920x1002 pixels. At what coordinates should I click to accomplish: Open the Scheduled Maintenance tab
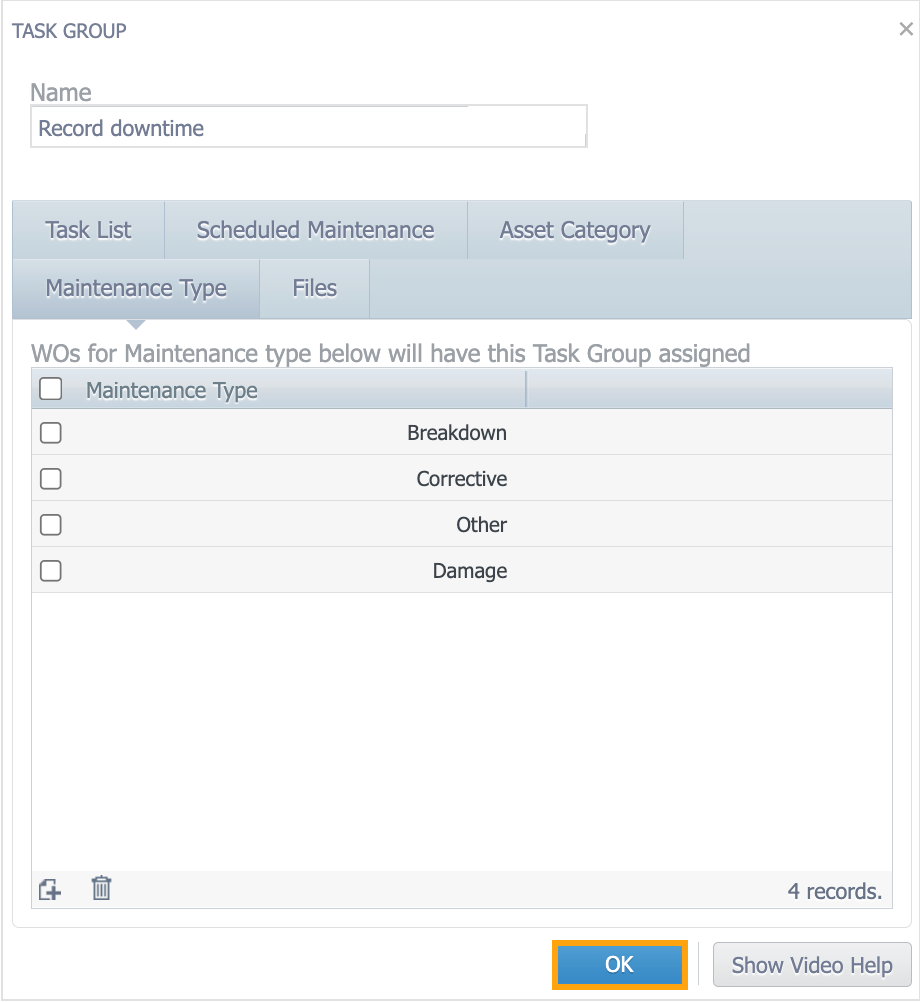click(315, 230)
